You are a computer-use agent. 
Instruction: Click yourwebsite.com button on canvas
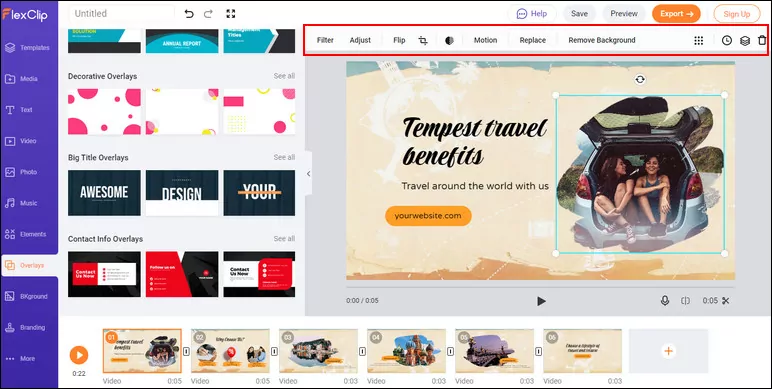coord(428,216)
